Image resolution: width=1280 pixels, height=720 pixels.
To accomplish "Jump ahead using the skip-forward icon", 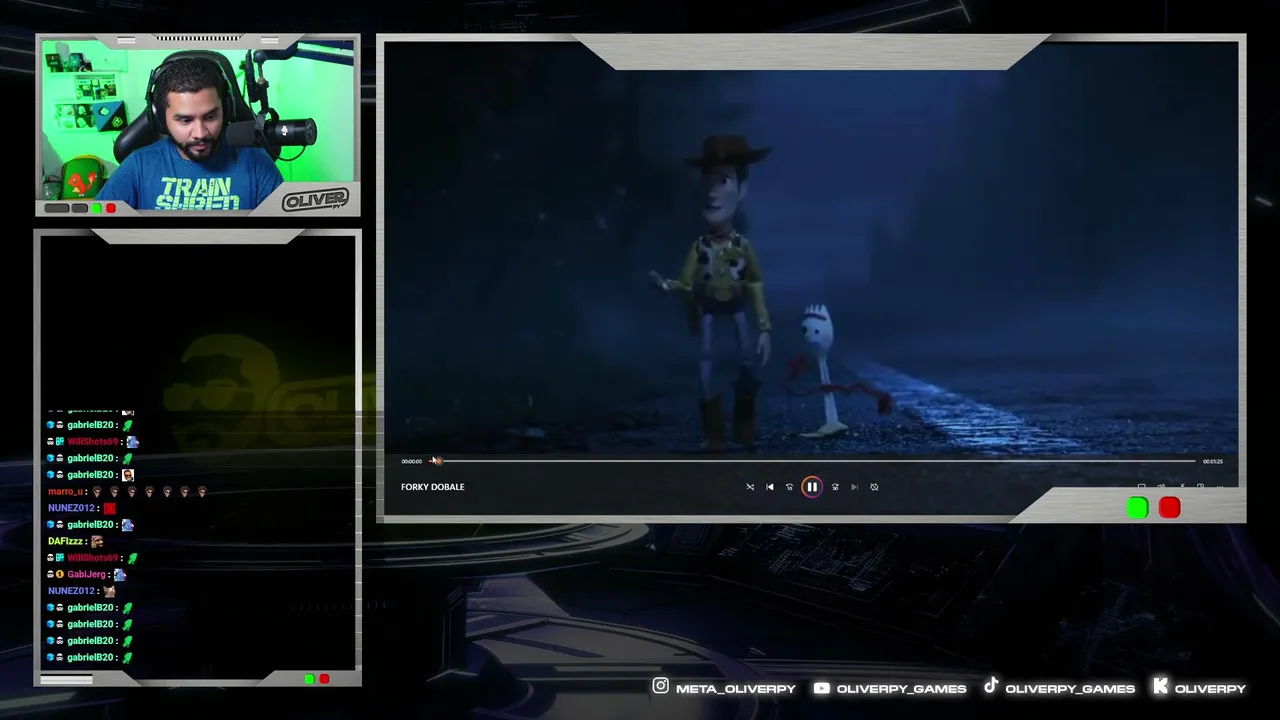I will [835, 487].
